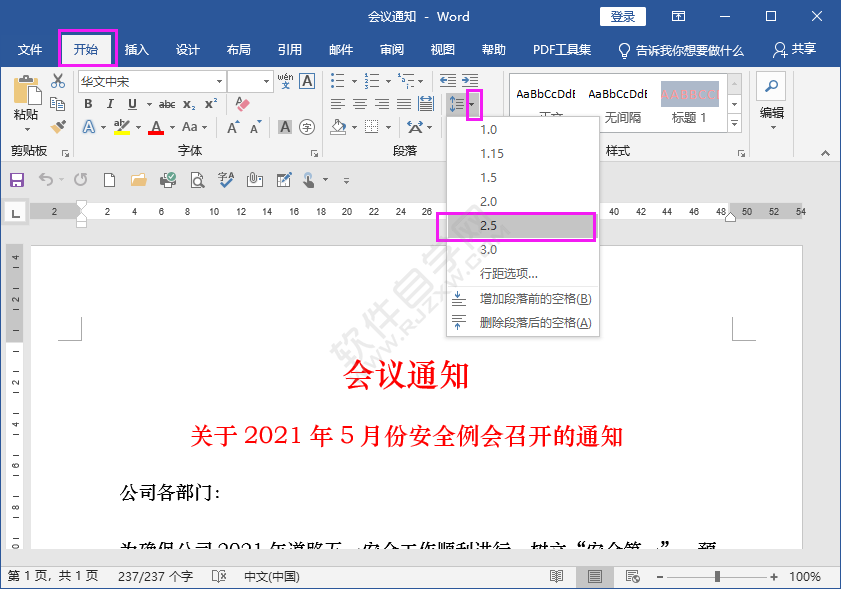Screen dimensions: 841x589
Task: Click the 登录 sign-in button
Action: [623, 17]
